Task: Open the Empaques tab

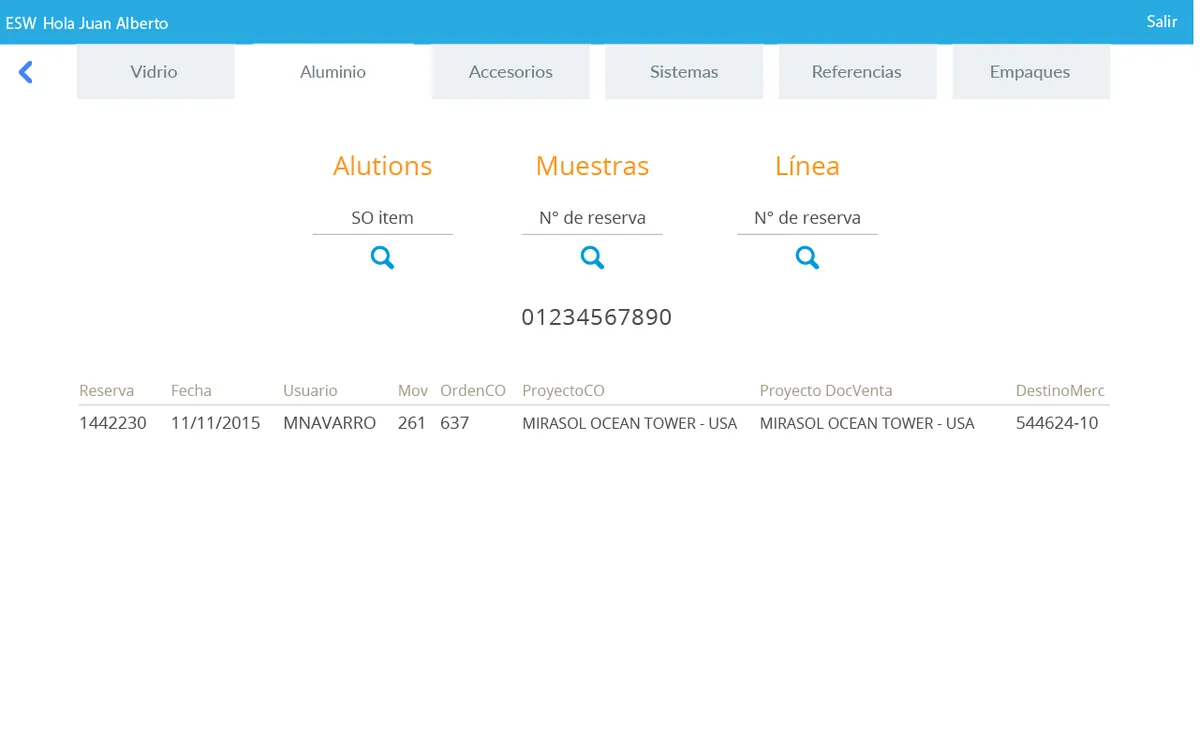Action: pos(1030,72)
